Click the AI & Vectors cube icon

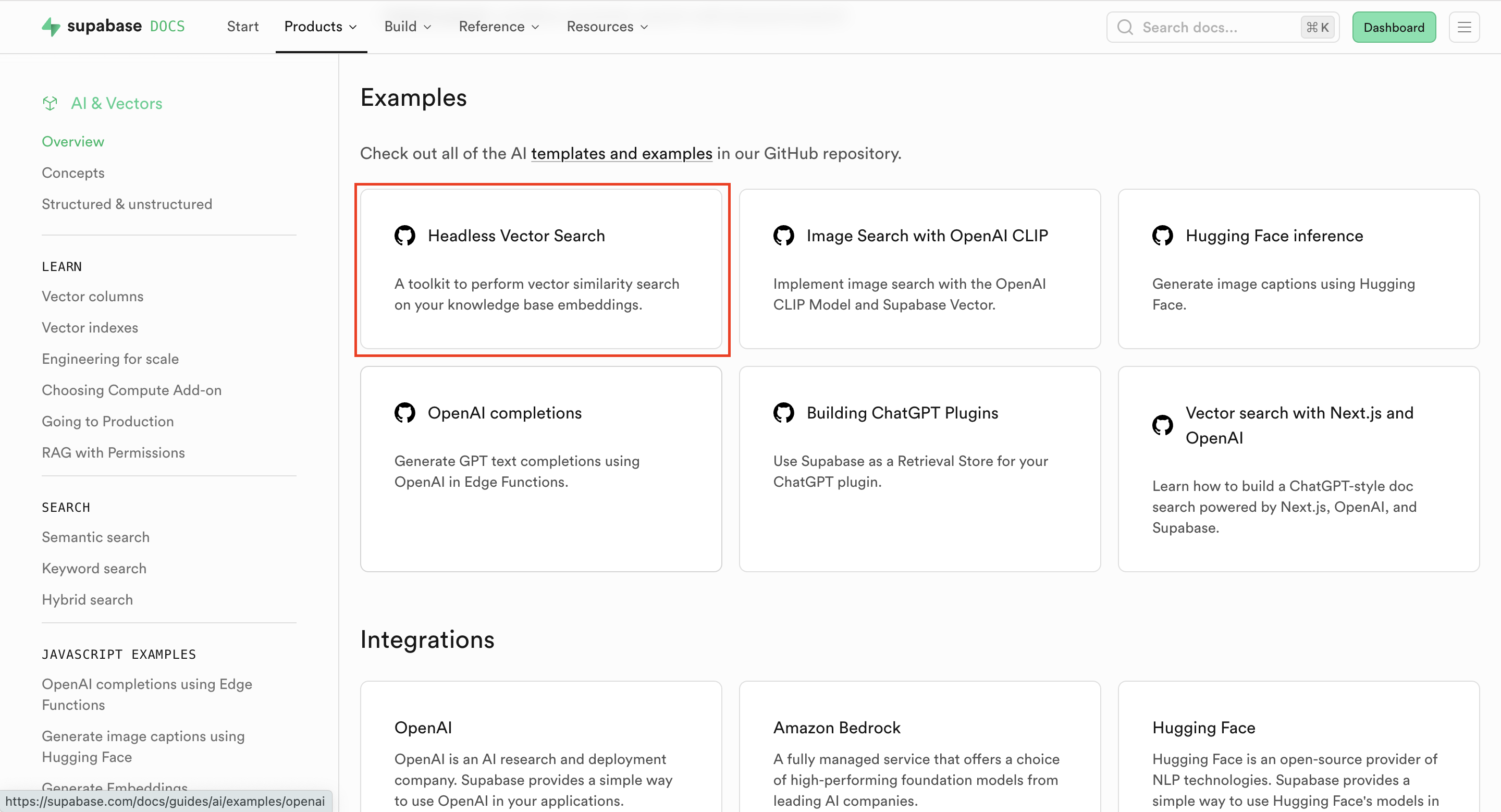(x=50, y=103)
